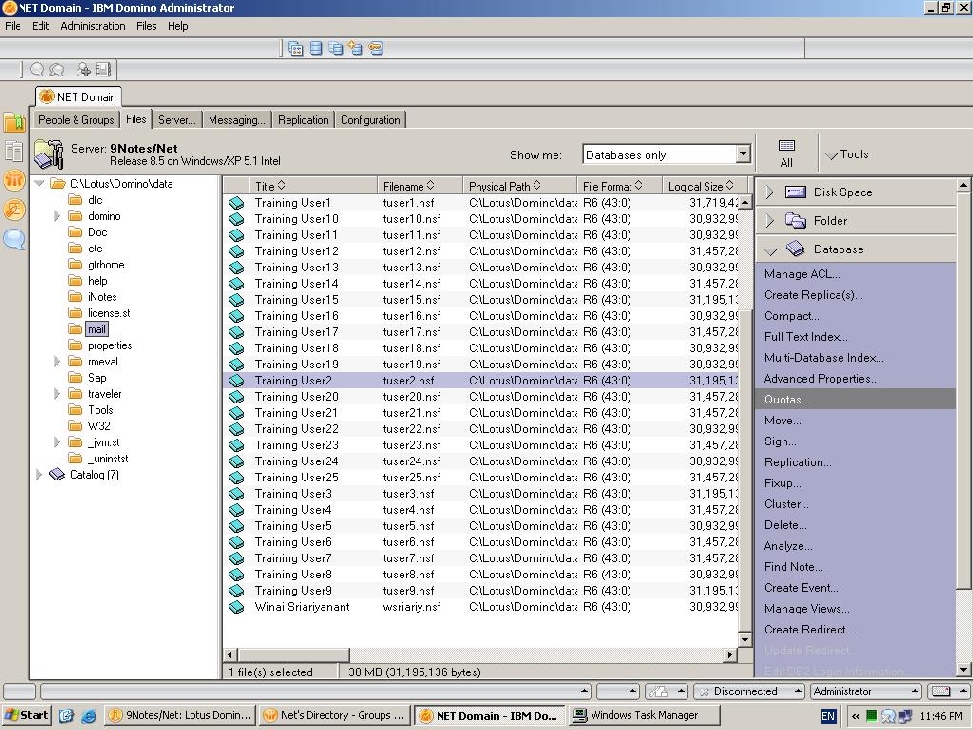Screen dimensions: 973x730
Task: Click the Catalog book icon in tree
Action: pyautogui.click(x=57, y=475)
